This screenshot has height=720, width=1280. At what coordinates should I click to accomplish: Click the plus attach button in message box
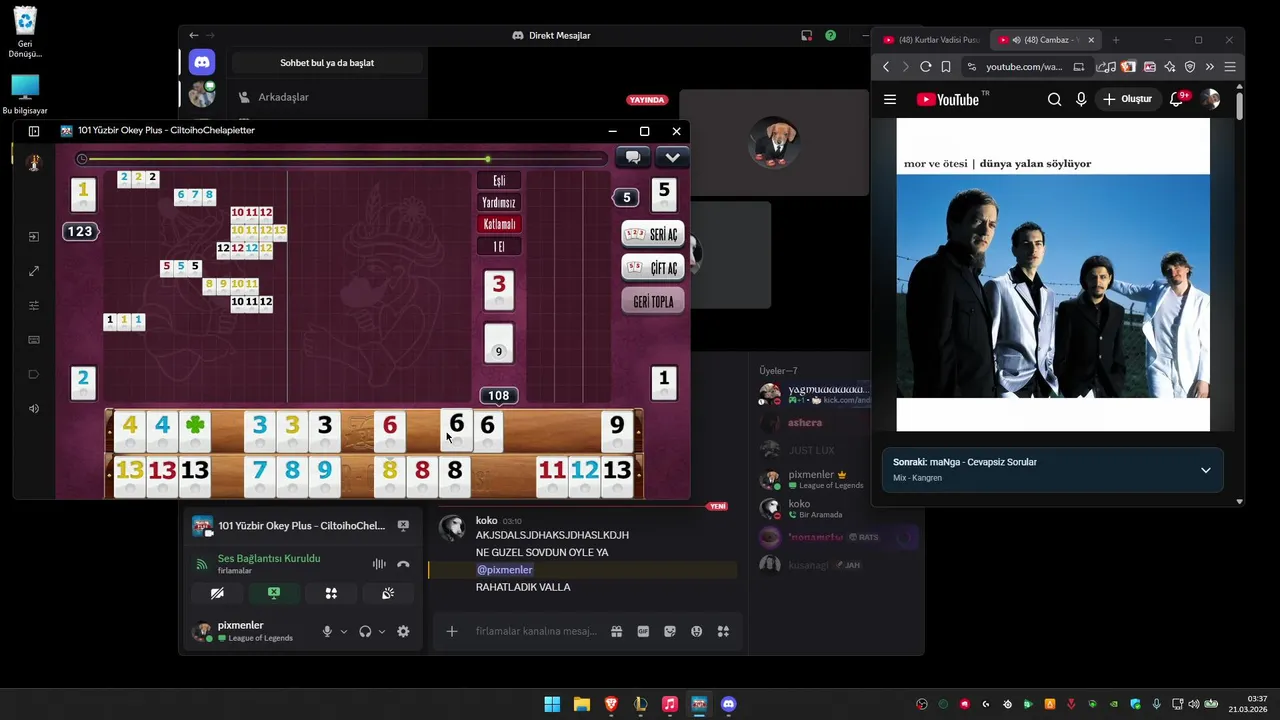tap(452, 631)
